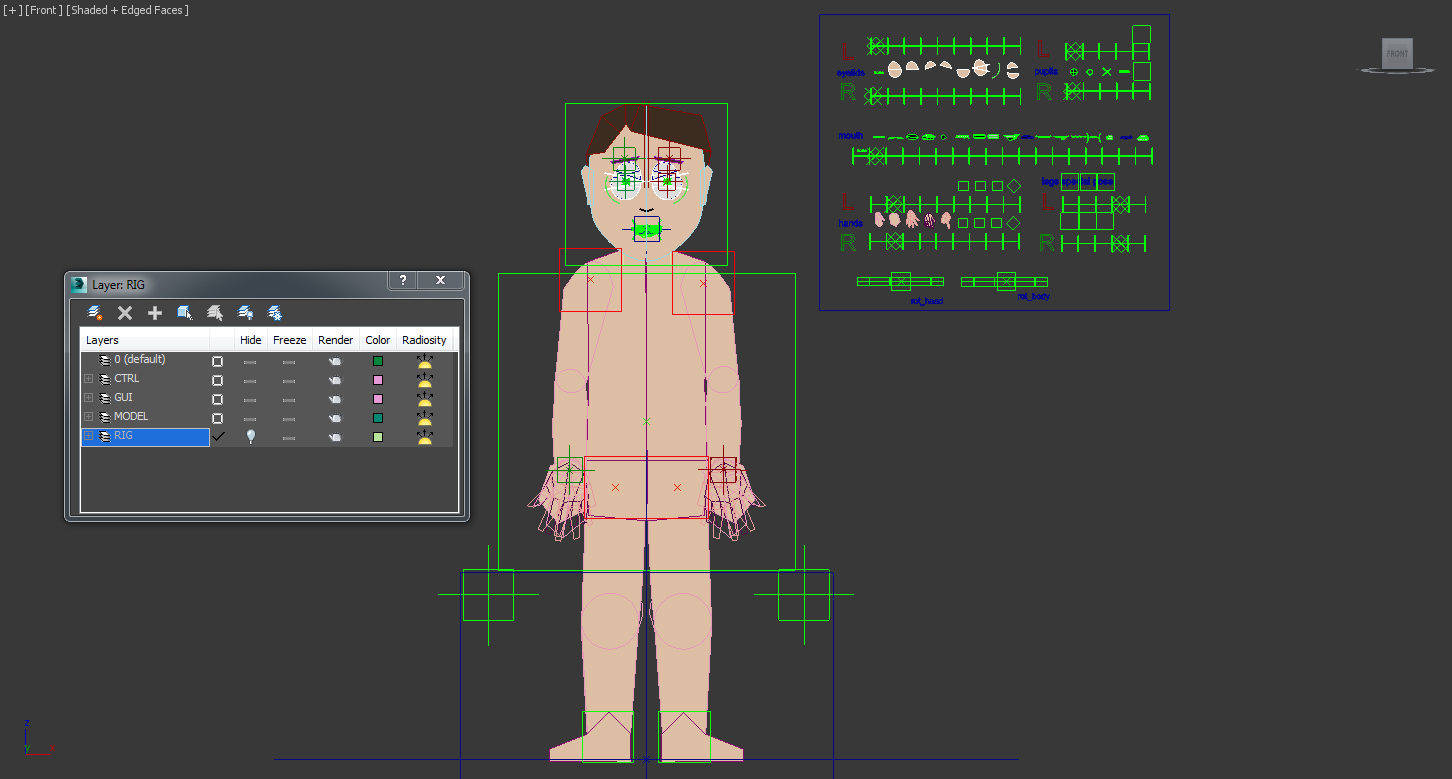1452x779 pixels.
Task: Click the Freeze column header
Action: tap(290, 340)
